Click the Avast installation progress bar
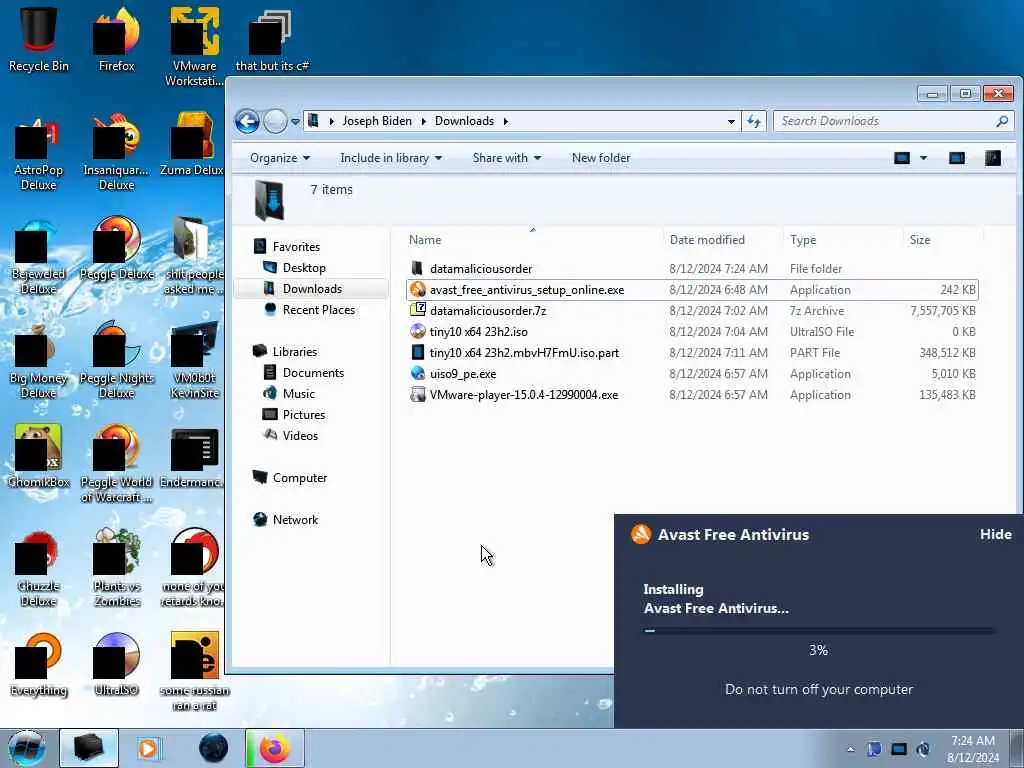This screenshot has height=768, width=1024. click(x=819, y=631)
